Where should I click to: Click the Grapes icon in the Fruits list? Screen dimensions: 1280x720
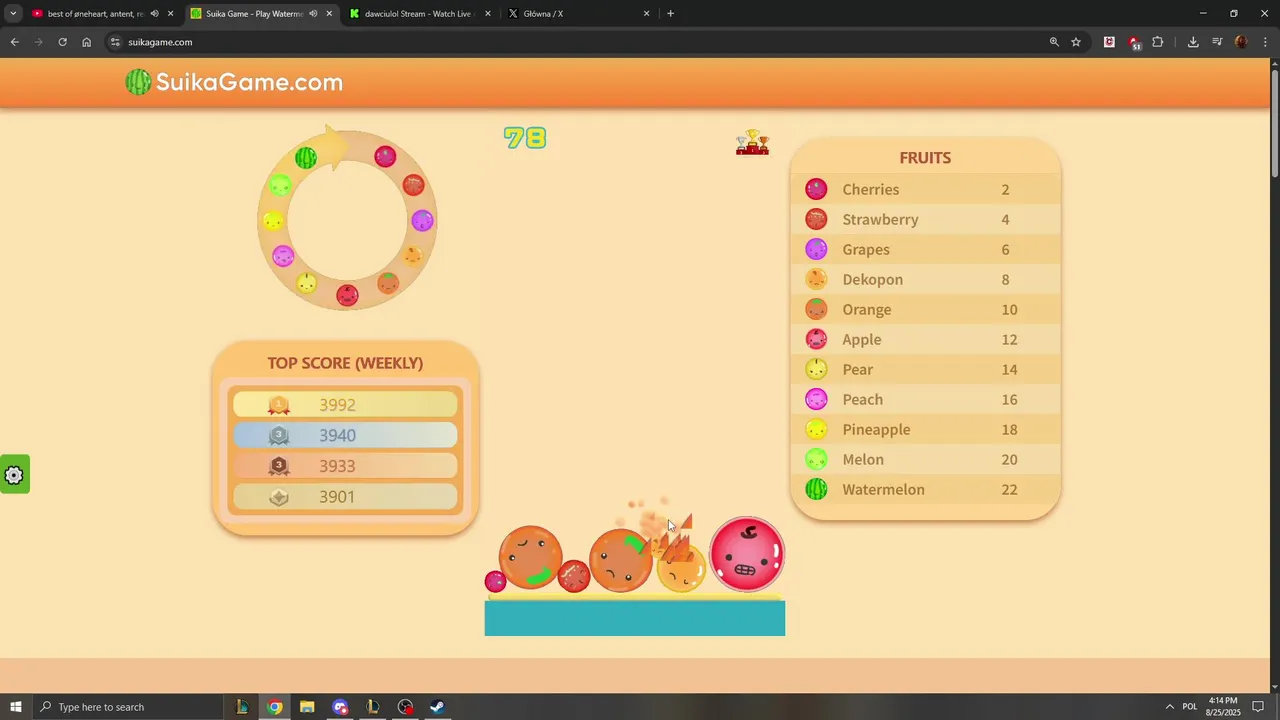point(816,249)
